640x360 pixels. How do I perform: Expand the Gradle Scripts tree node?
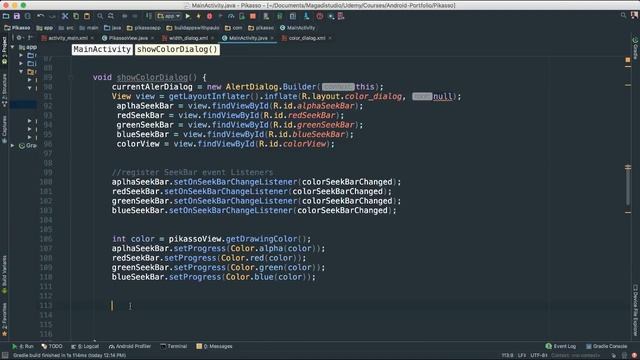coord(13,145)
